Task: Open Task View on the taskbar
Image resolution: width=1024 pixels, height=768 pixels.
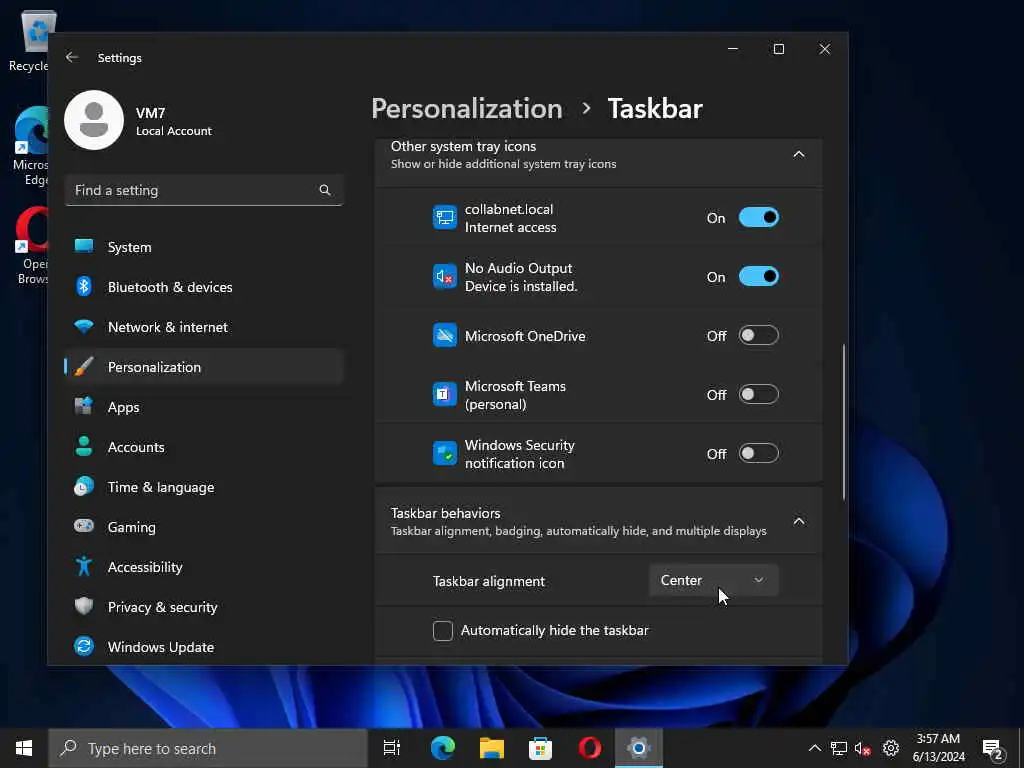Action: (x=392, y=748)
